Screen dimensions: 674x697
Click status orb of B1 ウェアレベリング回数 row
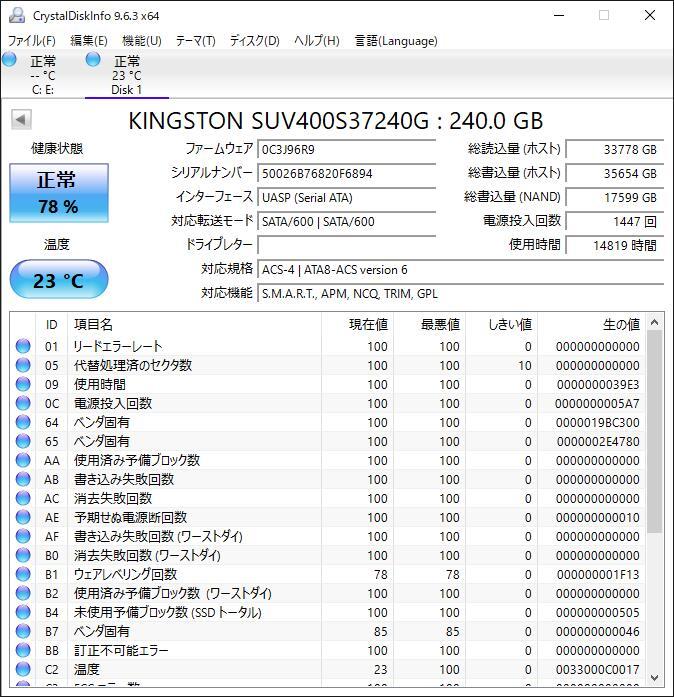(x=23, y=574)
